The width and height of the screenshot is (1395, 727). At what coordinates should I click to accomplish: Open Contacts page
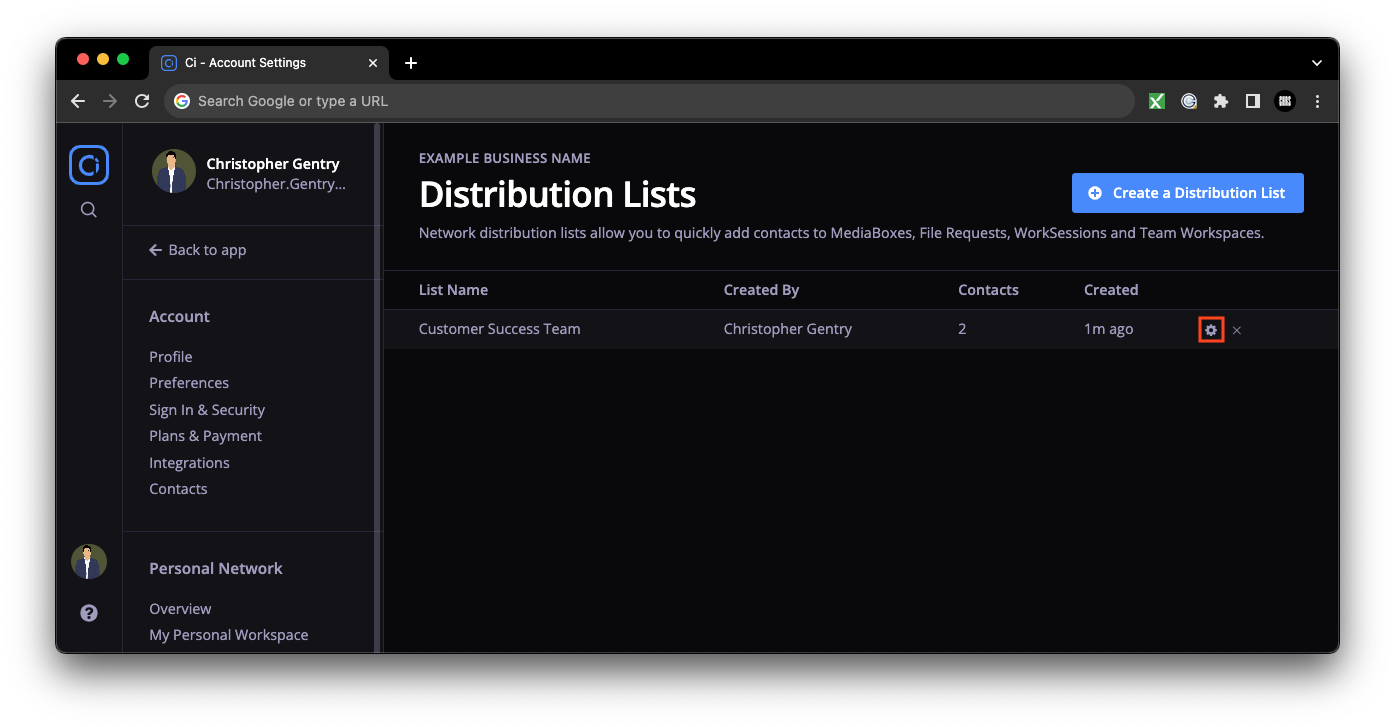click(178, 489)
